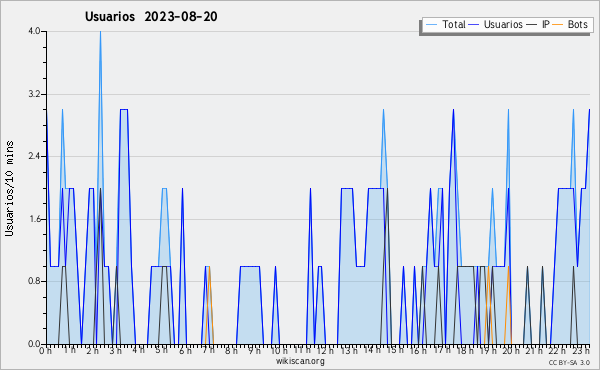Click the x-axis label '8 h'

231,351
